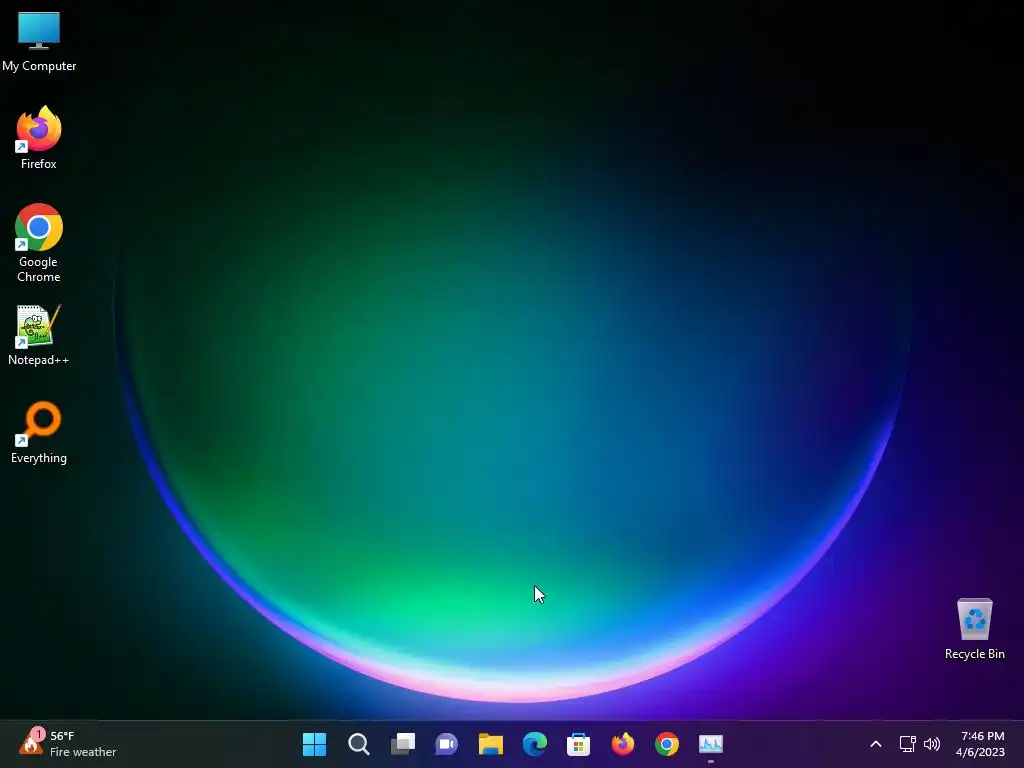The image size is (1024, 768).
Task: Open volume speaker tray icon
Action: [x=932, y=744]
